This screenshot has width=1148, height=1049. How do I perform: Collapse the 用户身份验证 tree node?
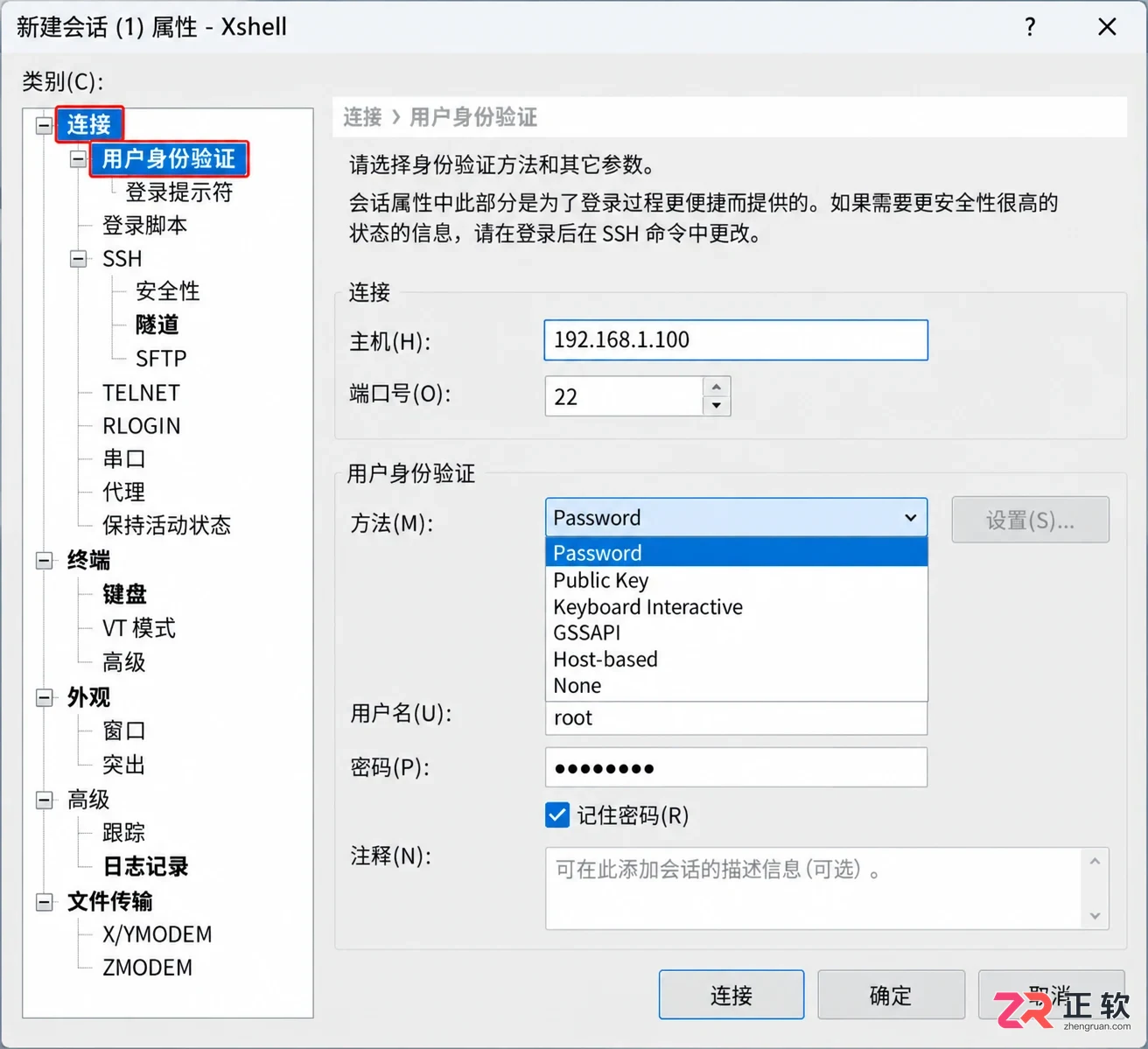(79, 159)
